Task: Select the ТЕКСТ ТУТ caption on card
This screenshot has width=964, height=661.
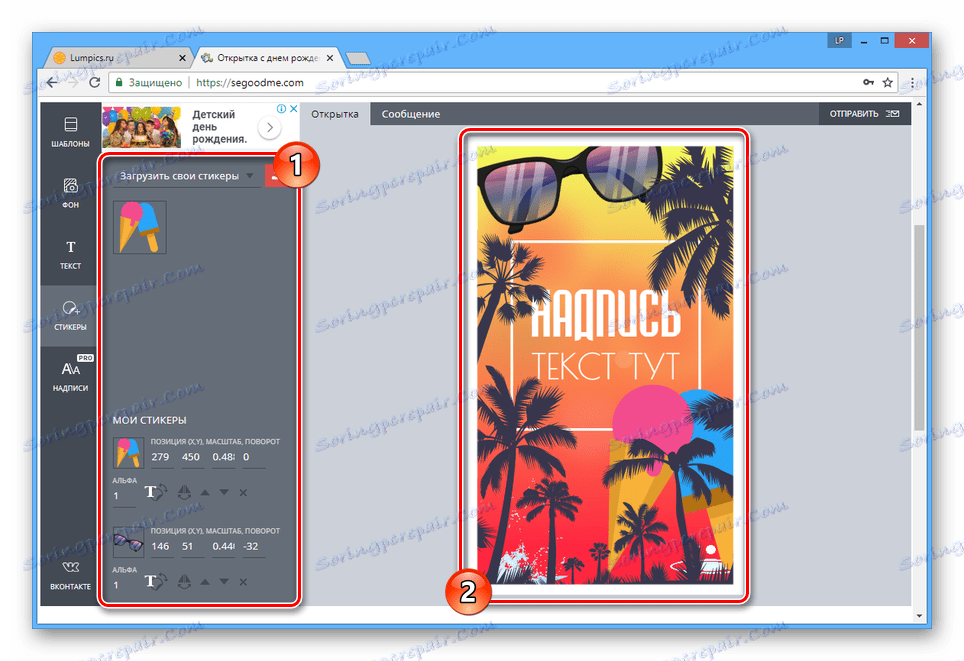Action: pyautogui.click(x=606, y=366)
